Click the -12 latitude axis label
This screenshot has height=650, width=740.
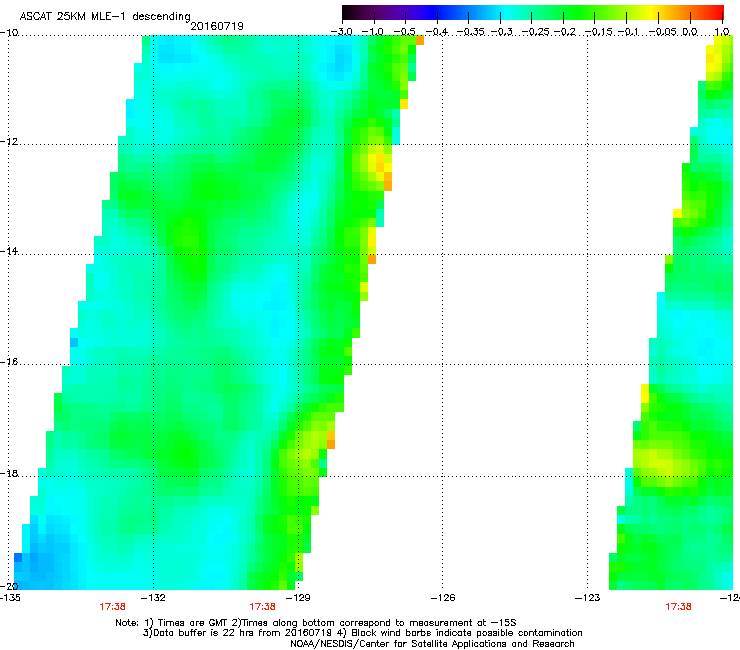pos(9,142)
